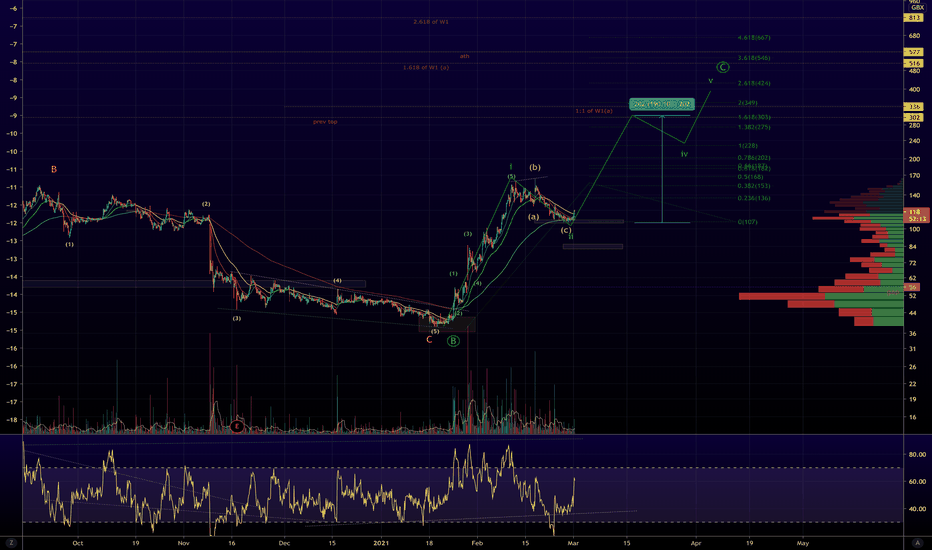The height and width of the screenshot is (550, 932).
Task: Click the Z timezone icon at bottom-left
Action: pyautogui.click(x=10, y=542)
